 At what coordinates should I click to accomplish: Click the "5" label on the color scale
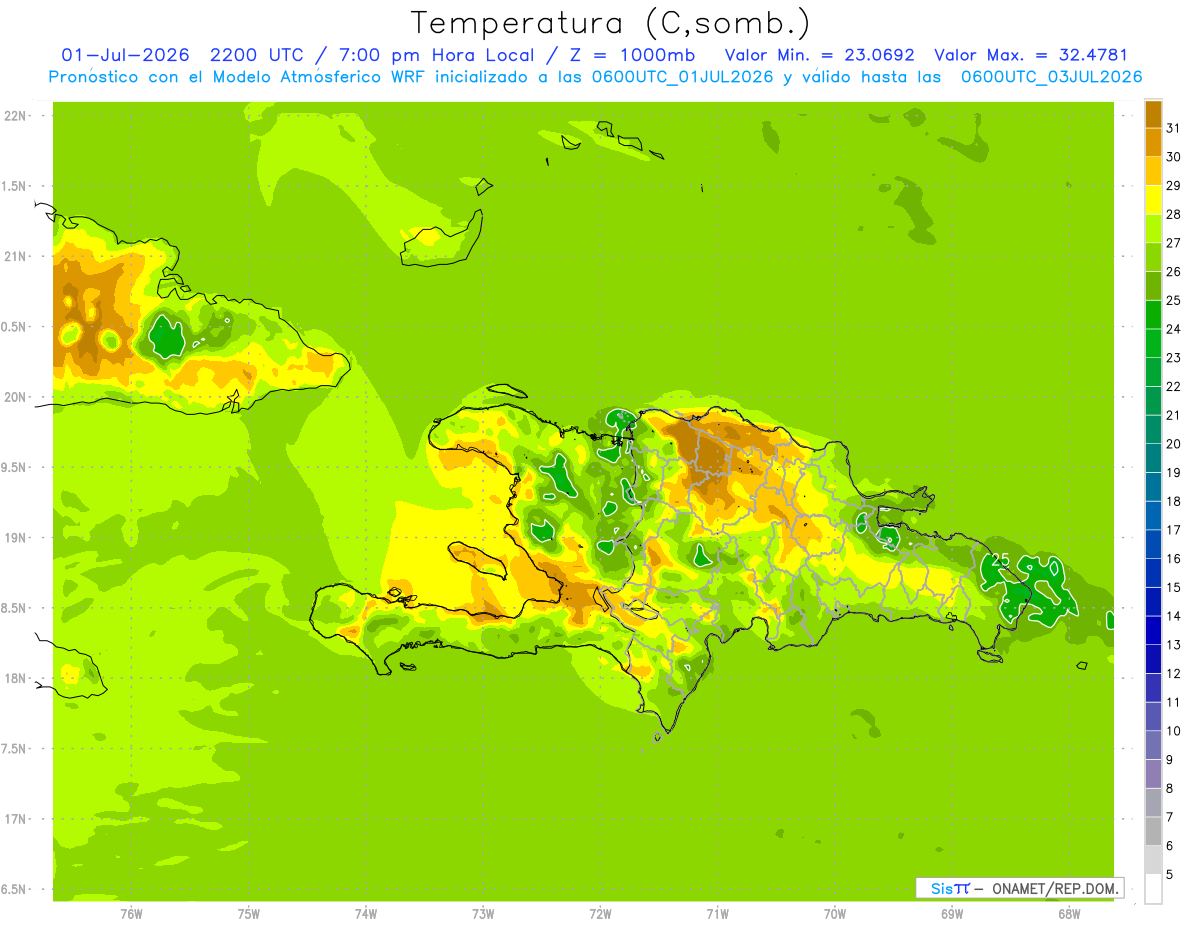[1170, 875]
